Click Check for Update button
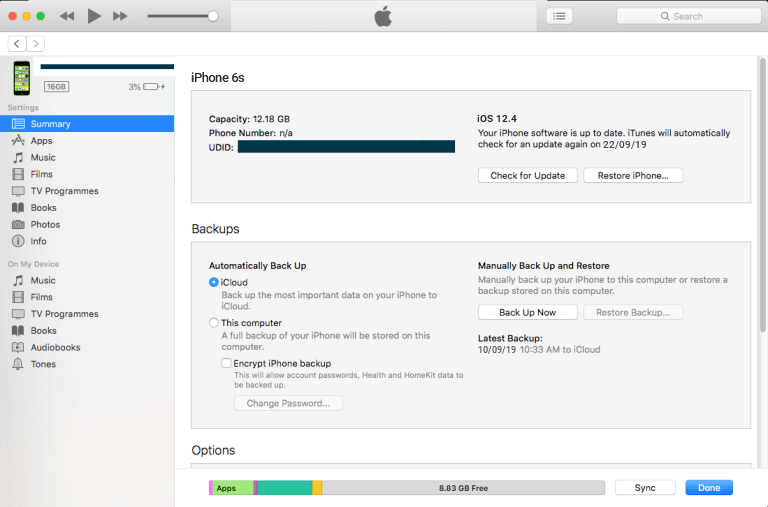Viewport: 768px width, 507px height. point(528,175)
